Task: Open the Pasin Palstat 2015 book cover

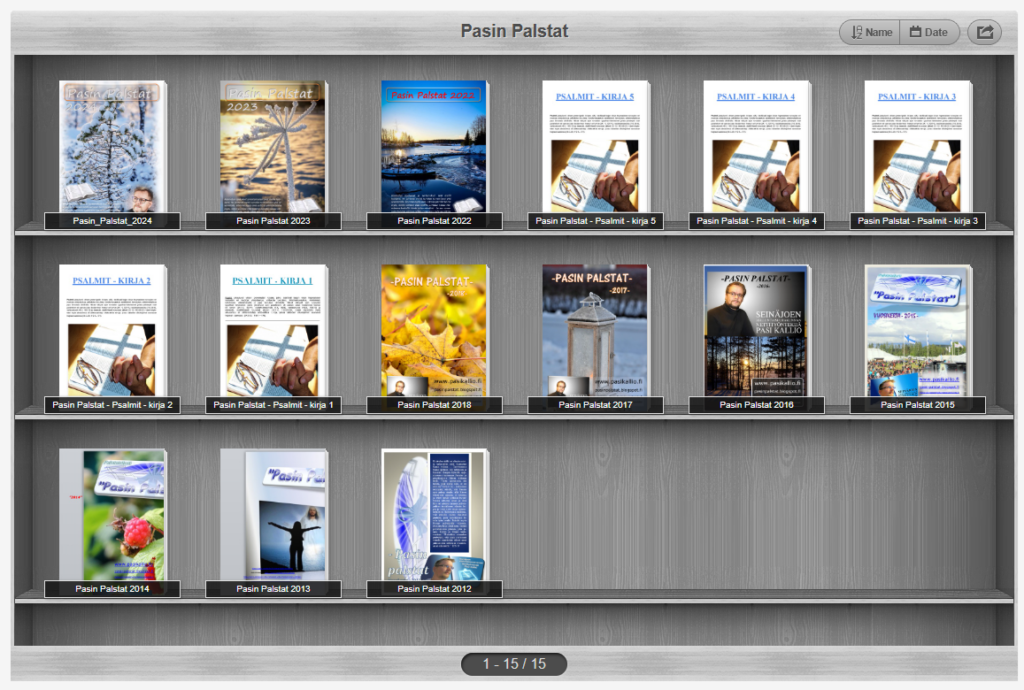Action: 917,330
